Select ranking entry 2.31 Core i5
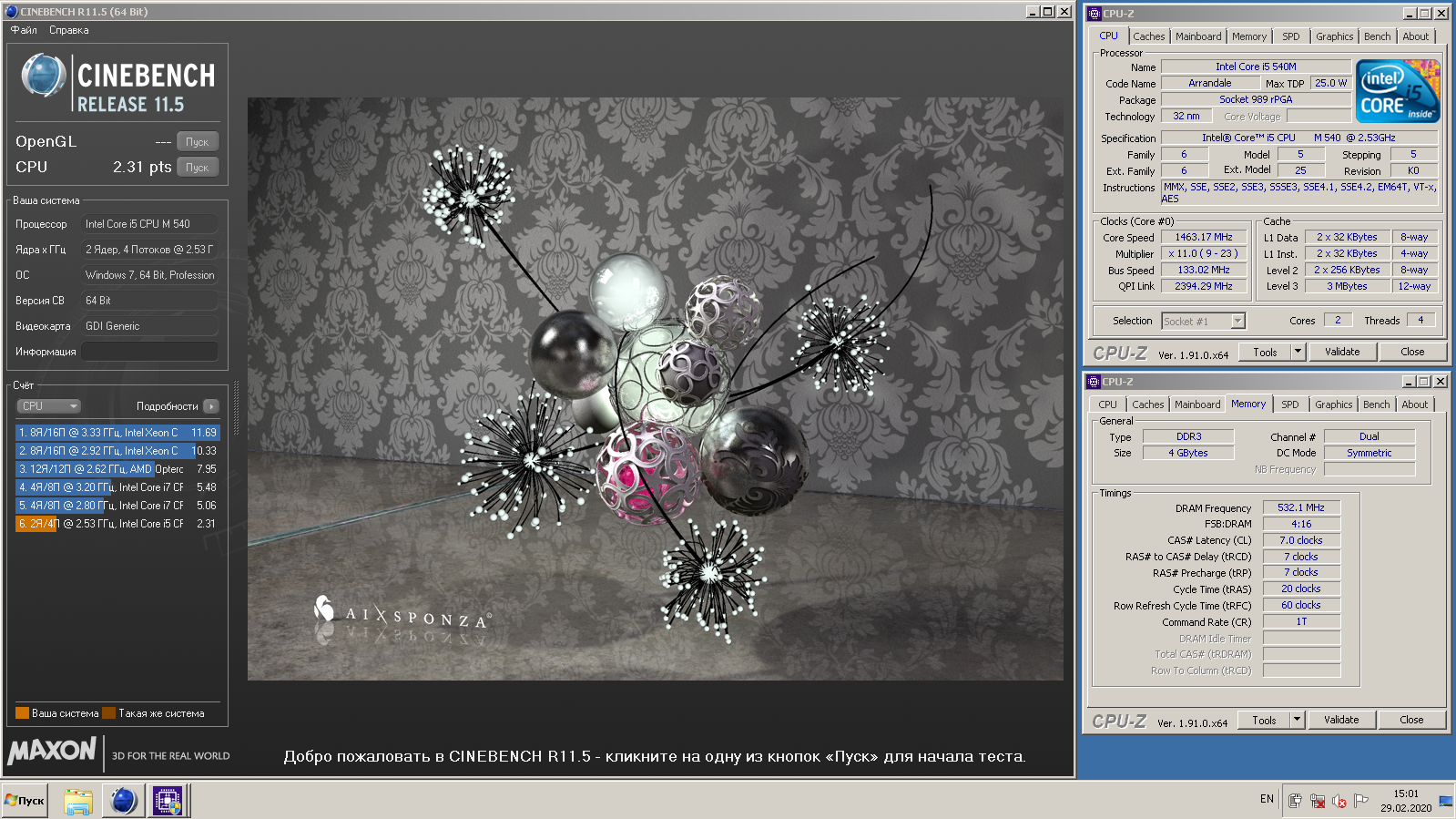The width and height of the screenshot is (1456, 819). [x=117, y=524]
